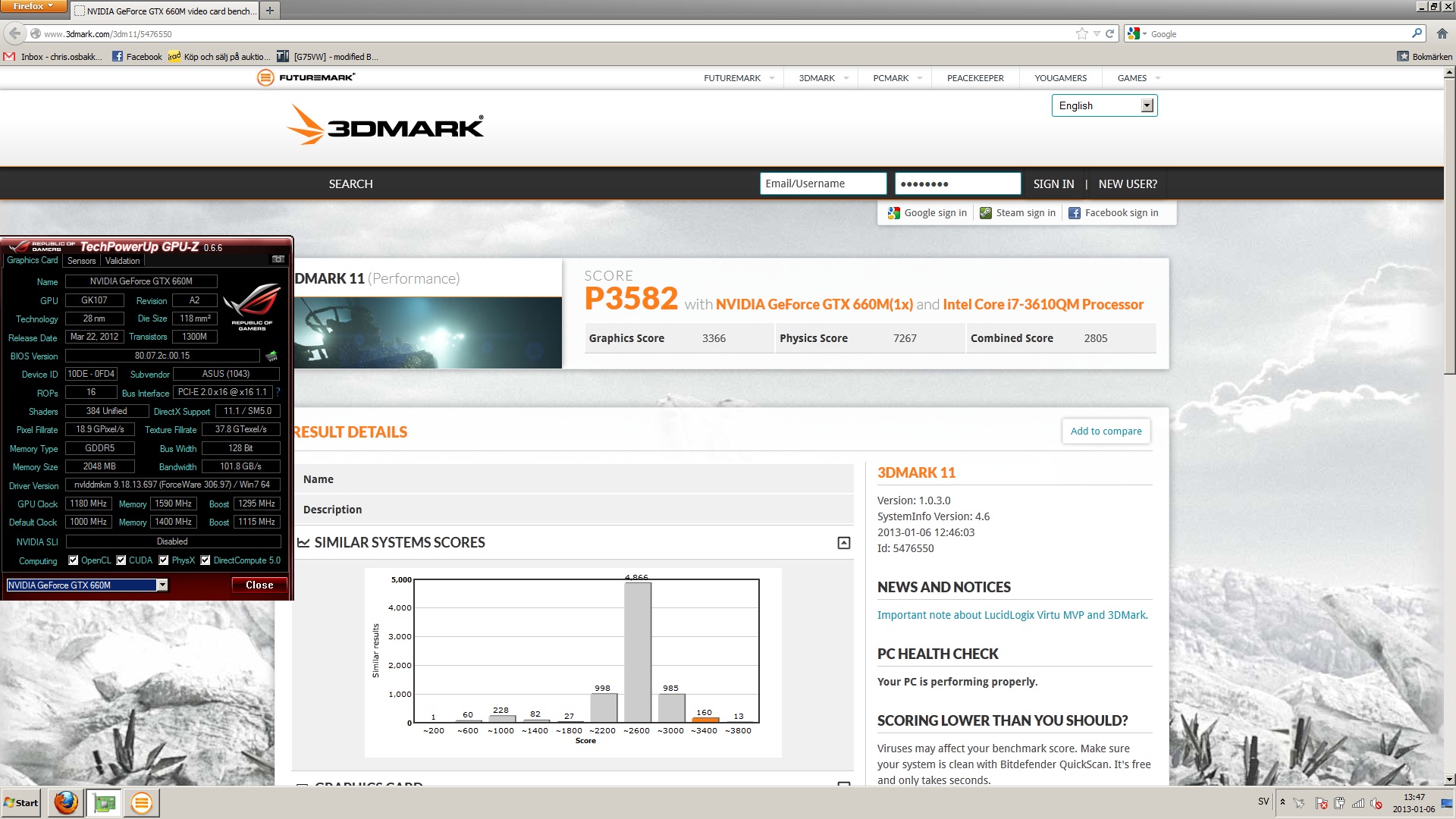Show hidden tray icons
Screen dimensions: 1456x819
1282,802
